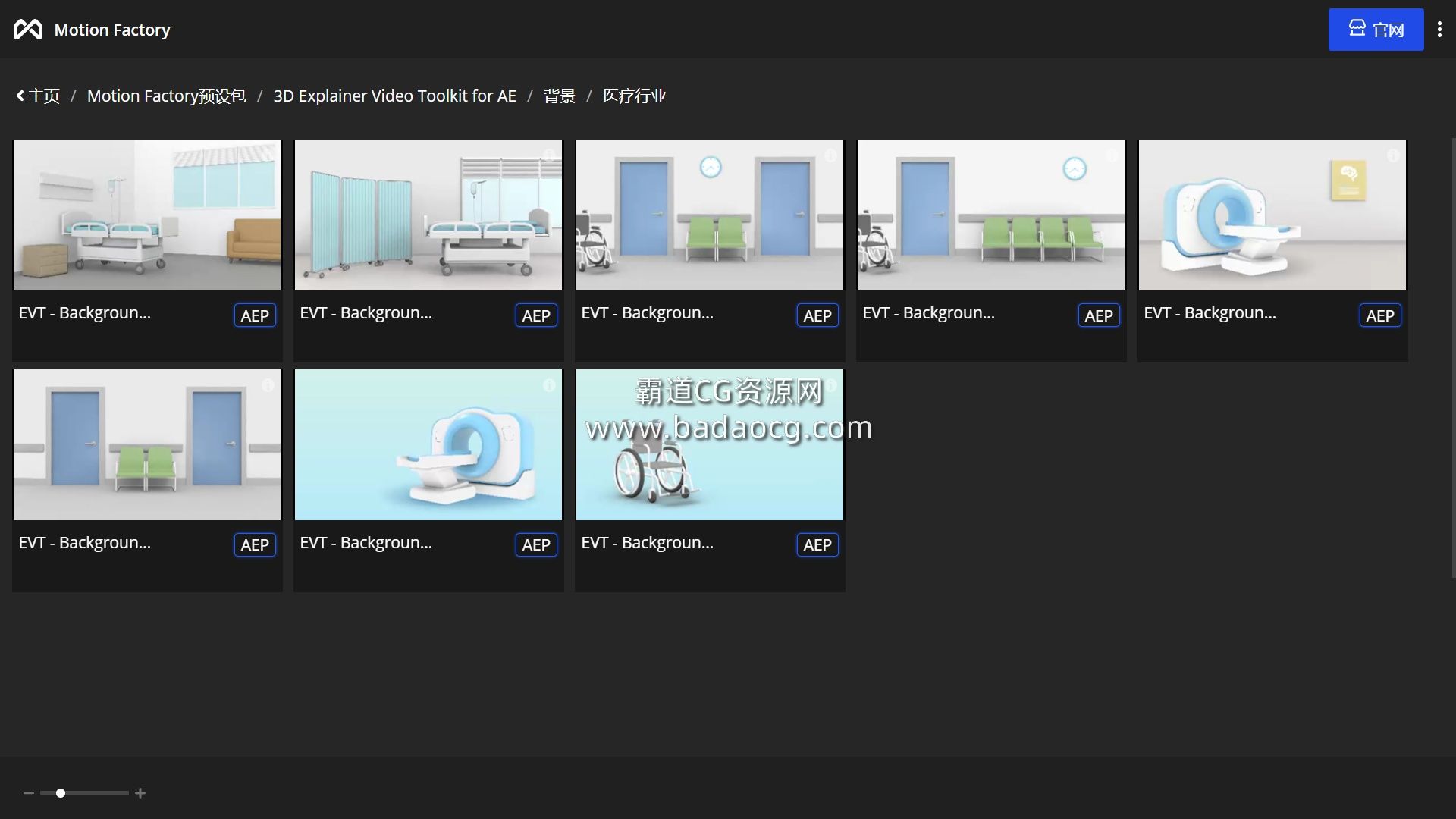Screen dimensions: 1456x819
Task: Click AEP badge under MRI room with poster
Action: [1380, 315]
